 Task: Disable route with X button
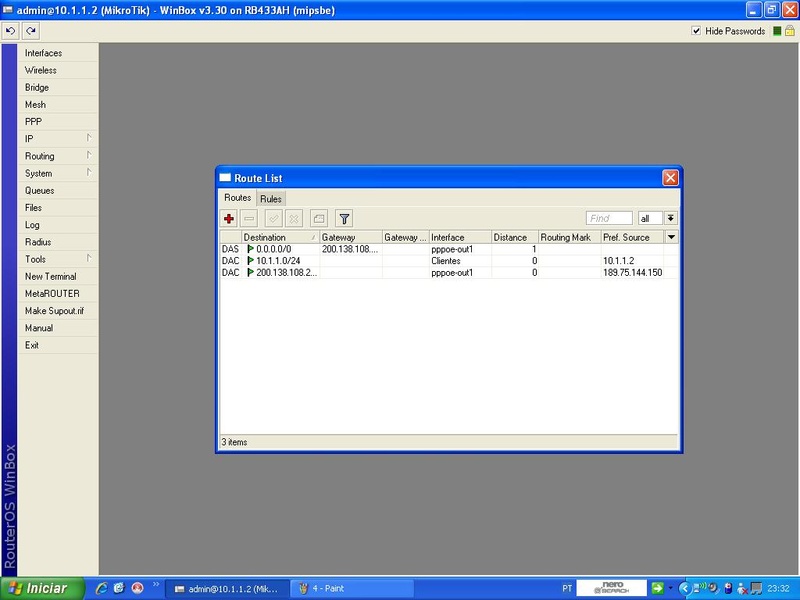coord(294,219)
